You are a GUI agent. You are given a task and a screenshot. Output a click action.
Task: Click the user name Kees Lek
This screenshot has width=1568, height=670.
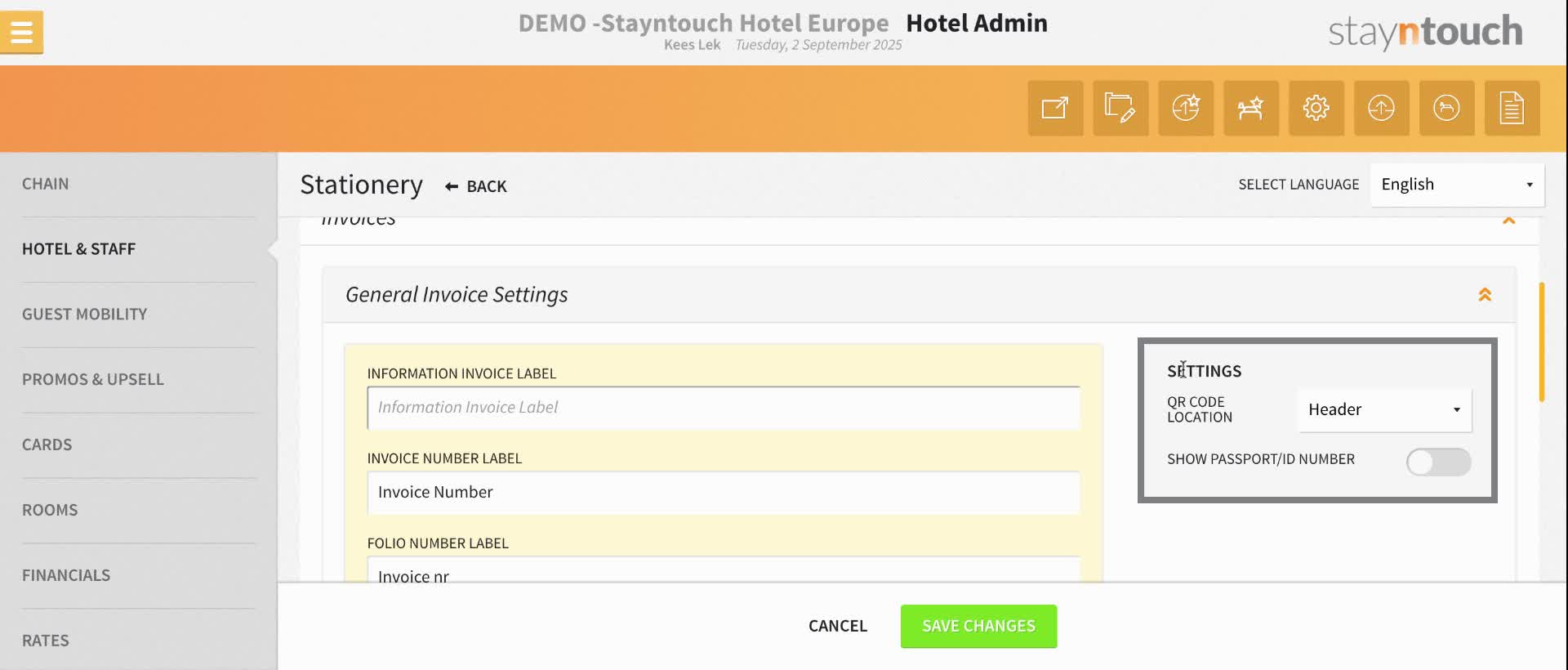(692, 45)
